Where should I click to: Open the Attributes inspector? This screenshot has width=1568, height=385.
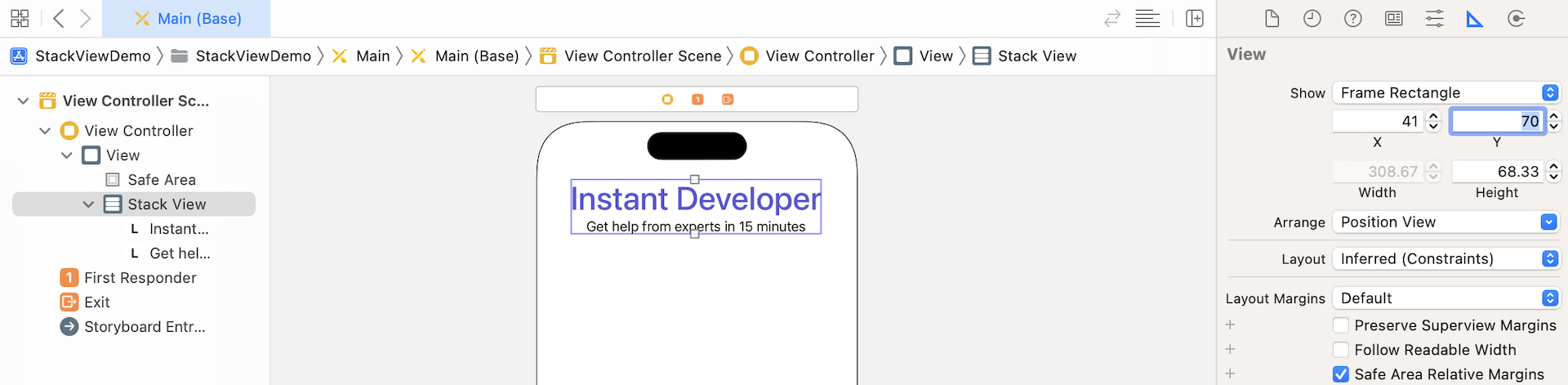[1435, 19]
